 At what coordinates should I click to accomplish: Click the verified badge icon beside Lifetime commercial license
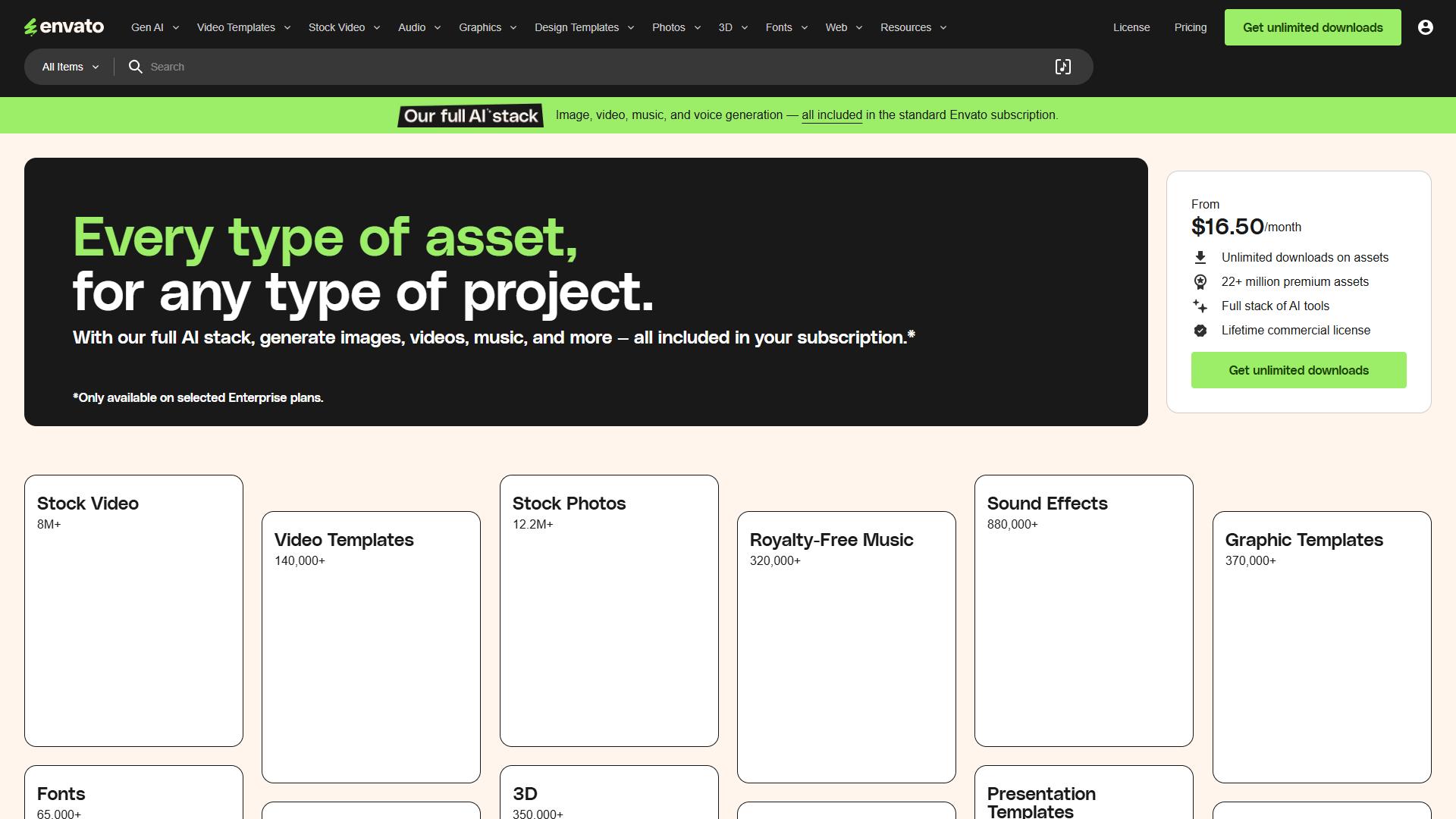click(1200, 331)
